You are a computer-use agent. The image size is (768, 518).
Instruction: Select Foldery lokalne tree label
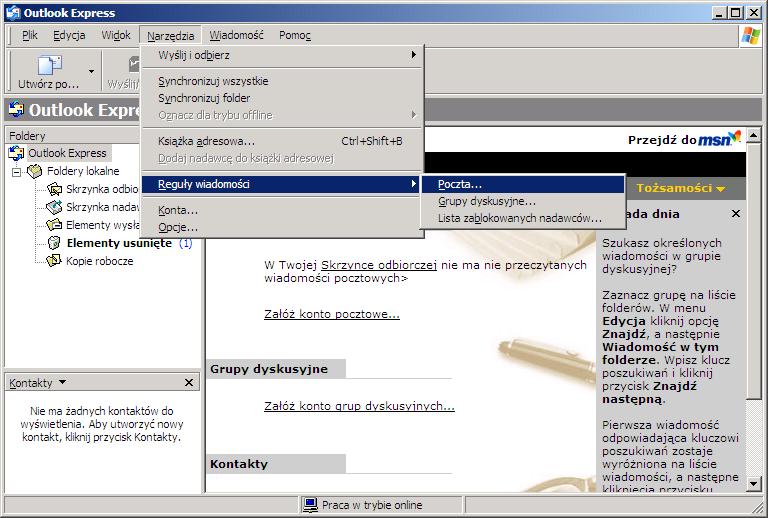click(83, 171)
